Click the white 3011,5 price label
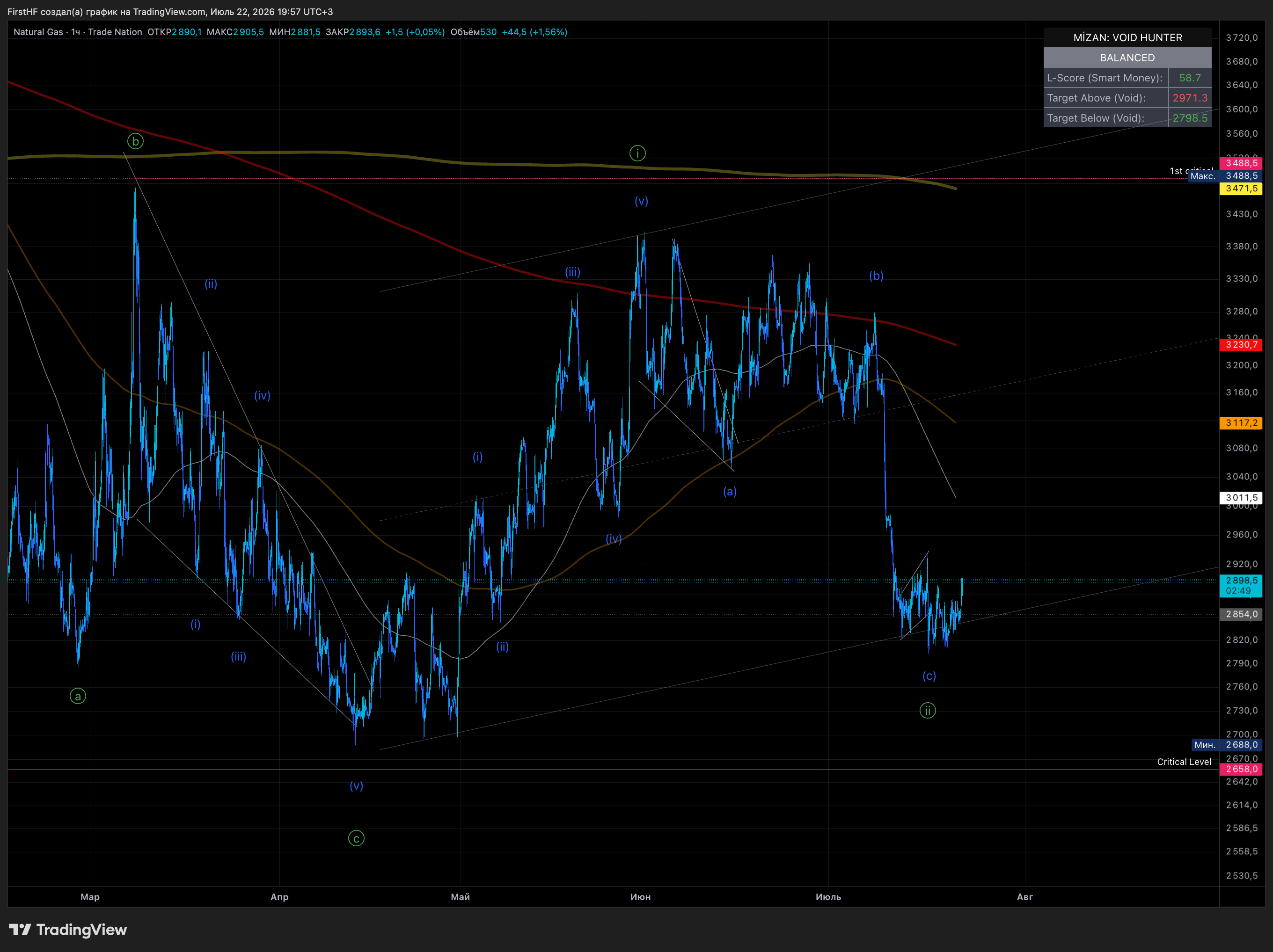Screen dimensions: 1273x952 click(x=1241, y=498)
